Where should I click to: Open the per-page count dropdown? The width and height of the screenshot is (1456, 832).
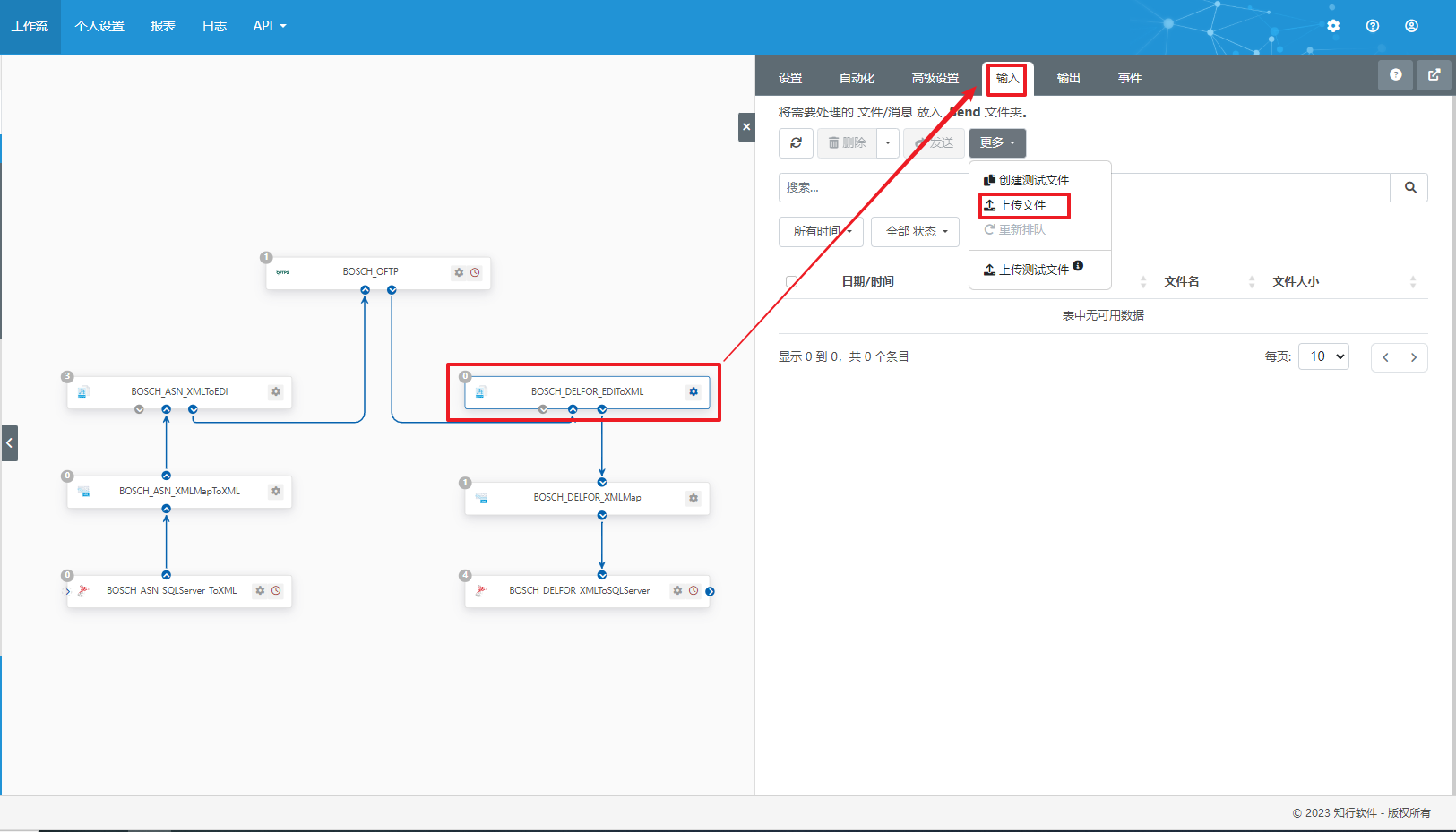[x=1323, y=356]
